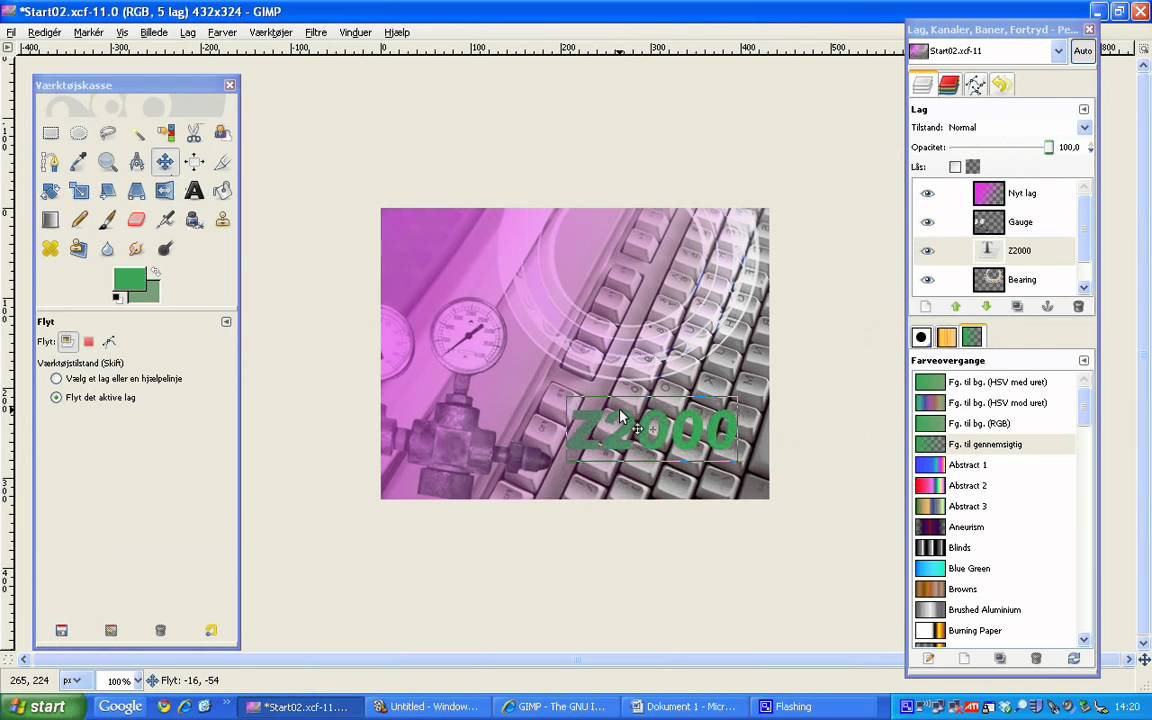This screenshot has height=720, width=1152.
Task: Select the Perspective tool
Action: pyautogui.click(x=137, y=191)
